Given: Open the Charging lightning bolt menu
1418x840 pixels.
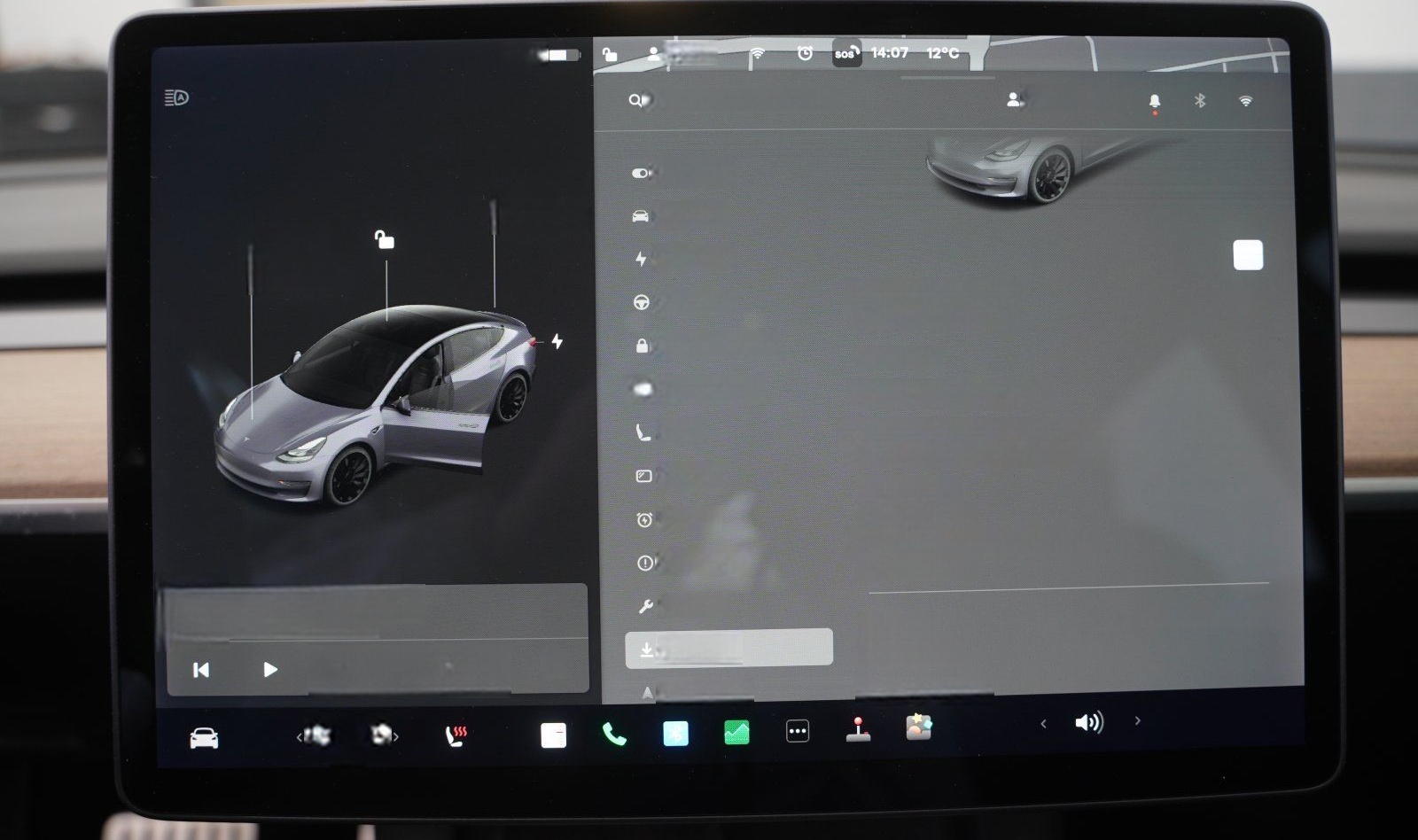Looking at the screenshot, I should click(641, 259).
